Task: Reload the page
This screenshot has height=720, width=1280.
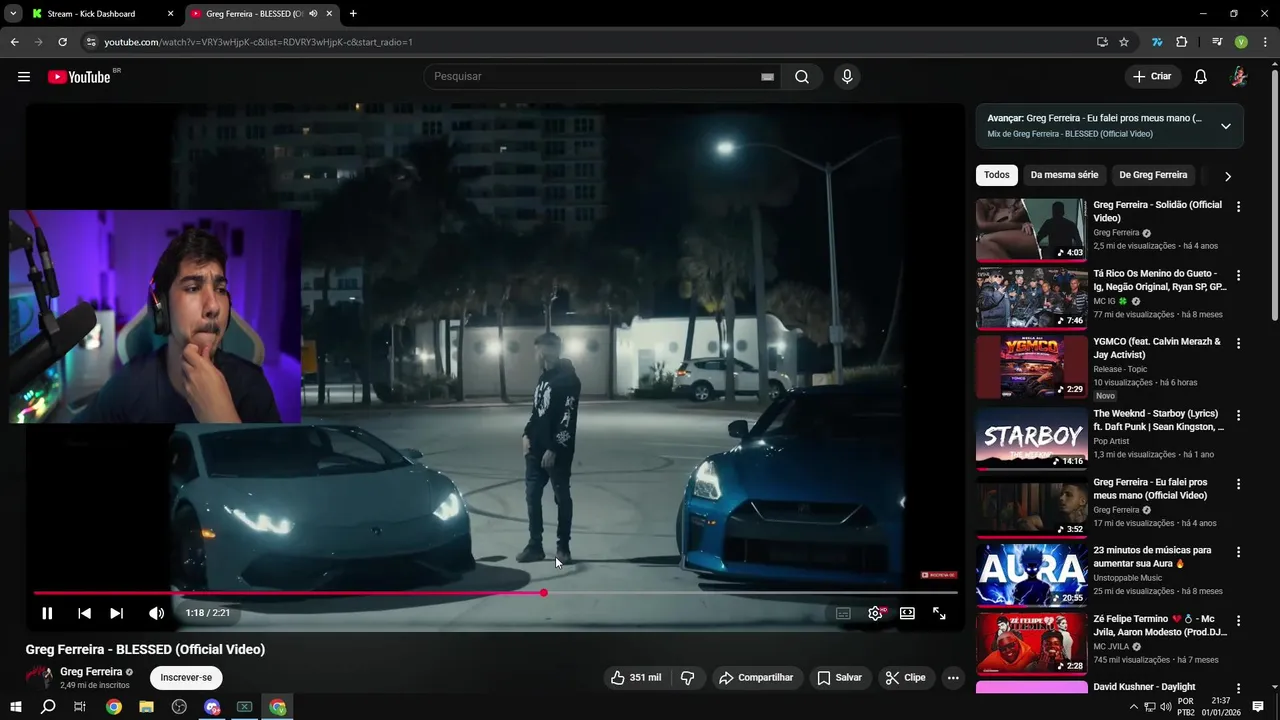Action: (x=62, y=42)
